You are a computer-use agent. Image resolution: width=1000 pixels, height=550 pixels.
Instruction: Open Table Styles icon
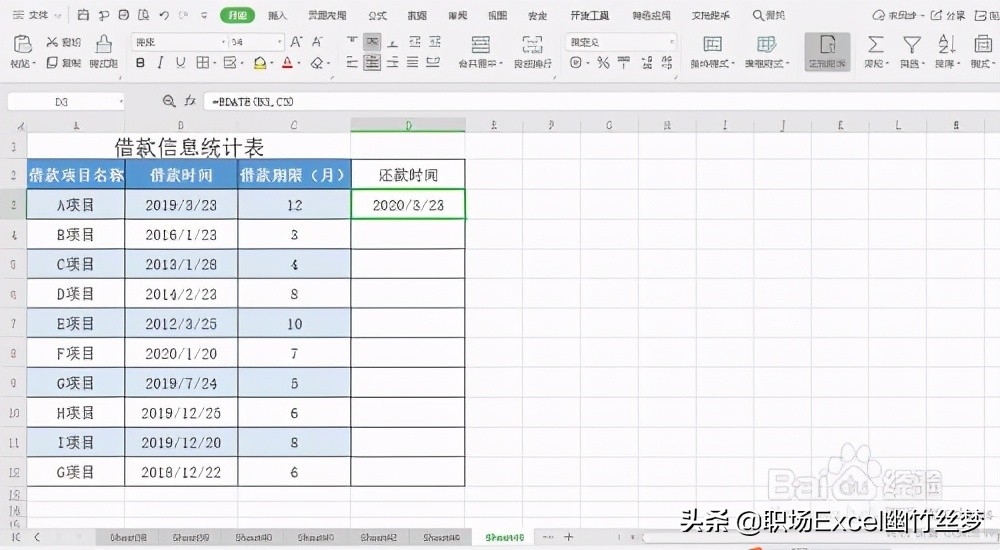coord(766,44)
